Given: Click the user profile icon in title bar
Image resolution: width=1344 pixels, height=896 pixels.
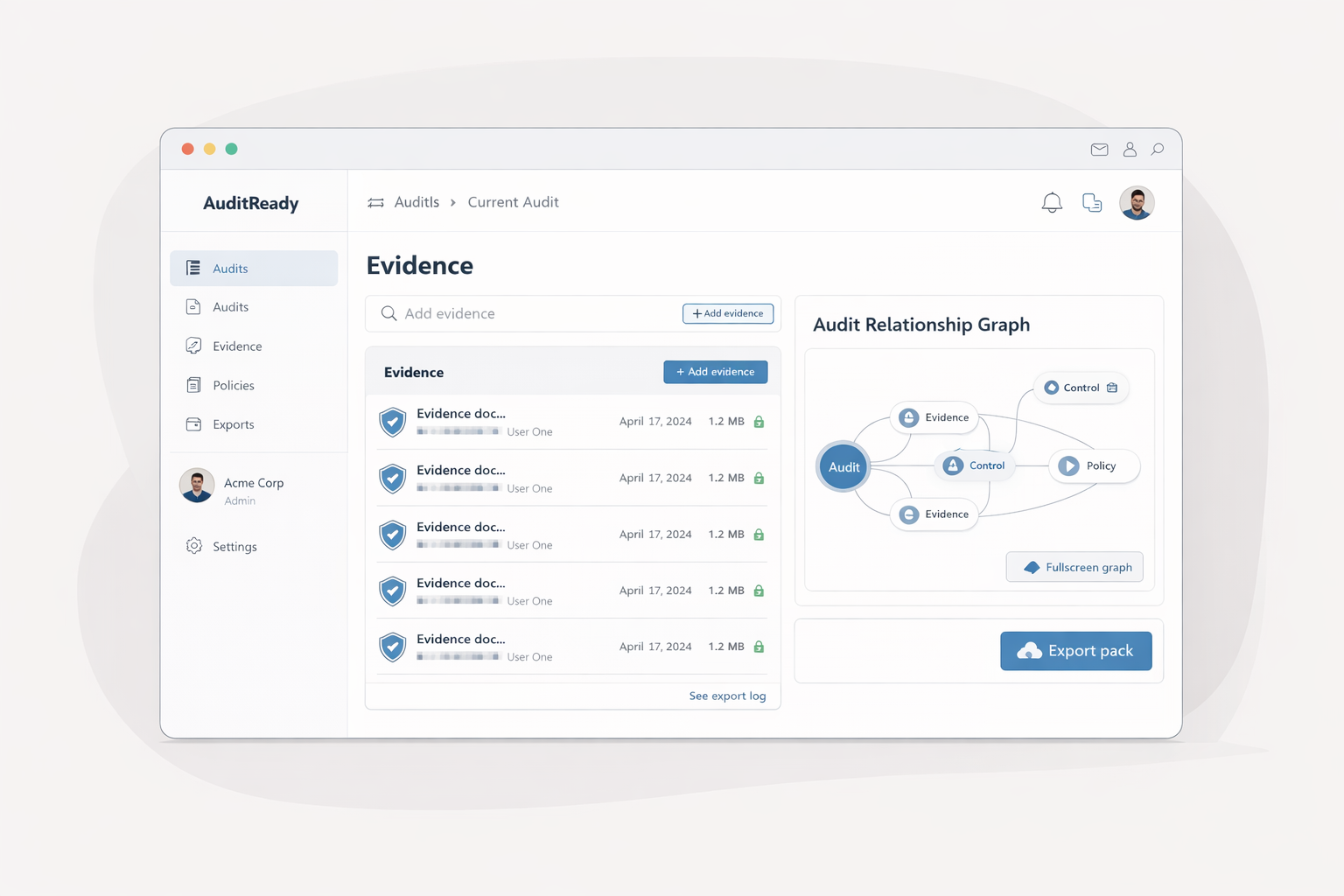Looking at the screenshot, I should tap(1130, 150).
